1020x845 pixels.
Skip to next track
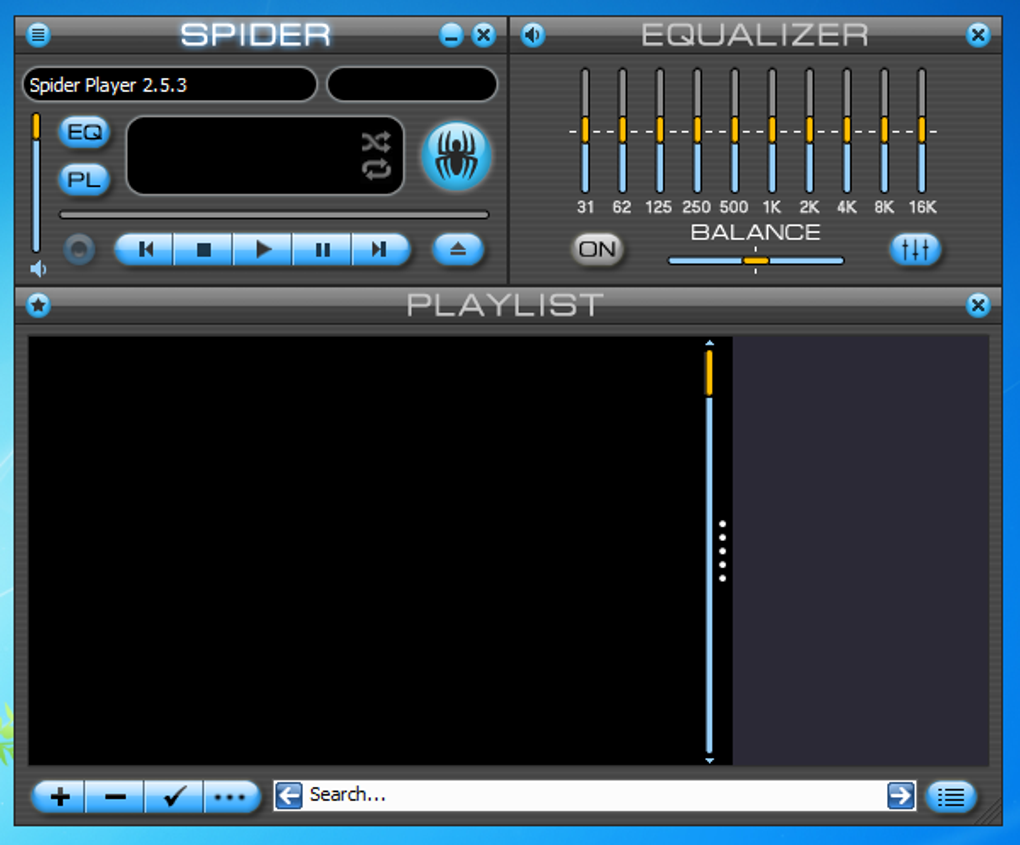[381, 249]
